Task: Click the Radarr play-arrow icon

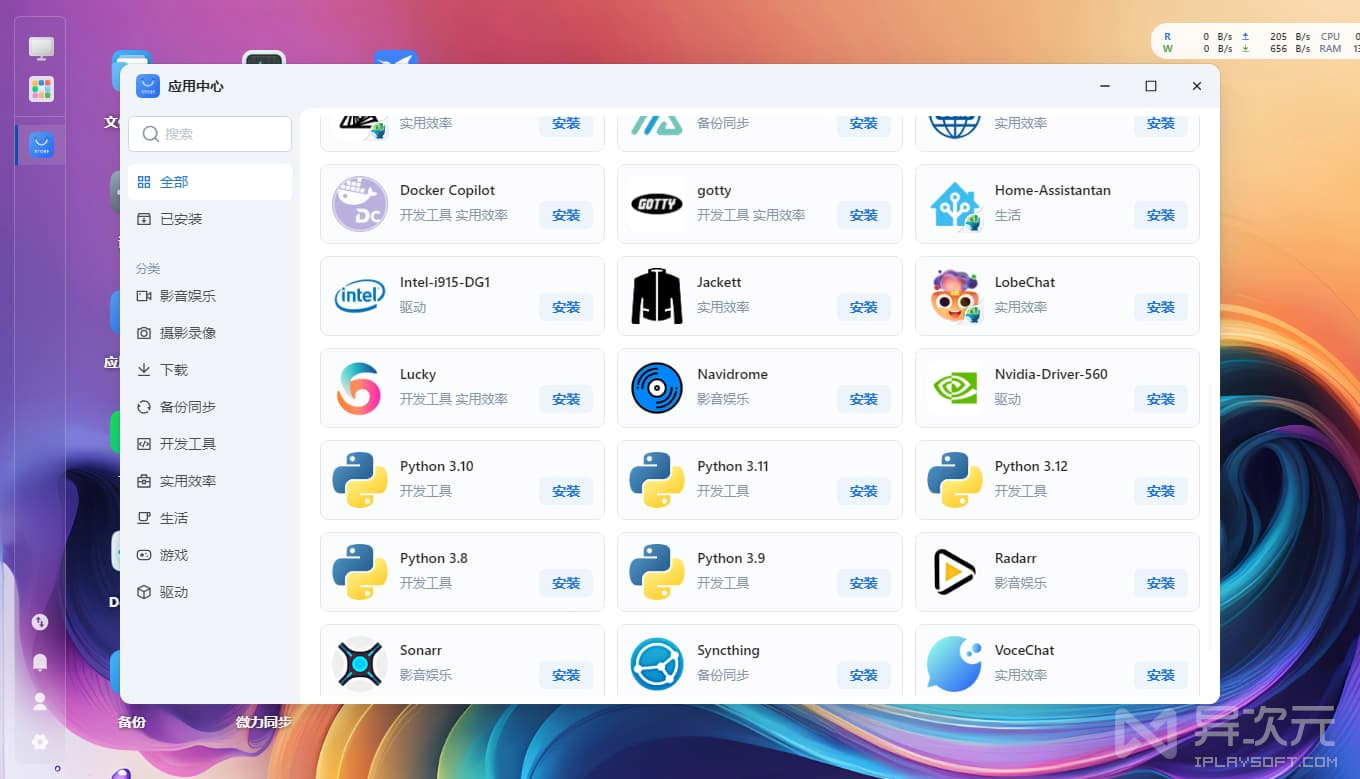Action: tap(954, 572)
